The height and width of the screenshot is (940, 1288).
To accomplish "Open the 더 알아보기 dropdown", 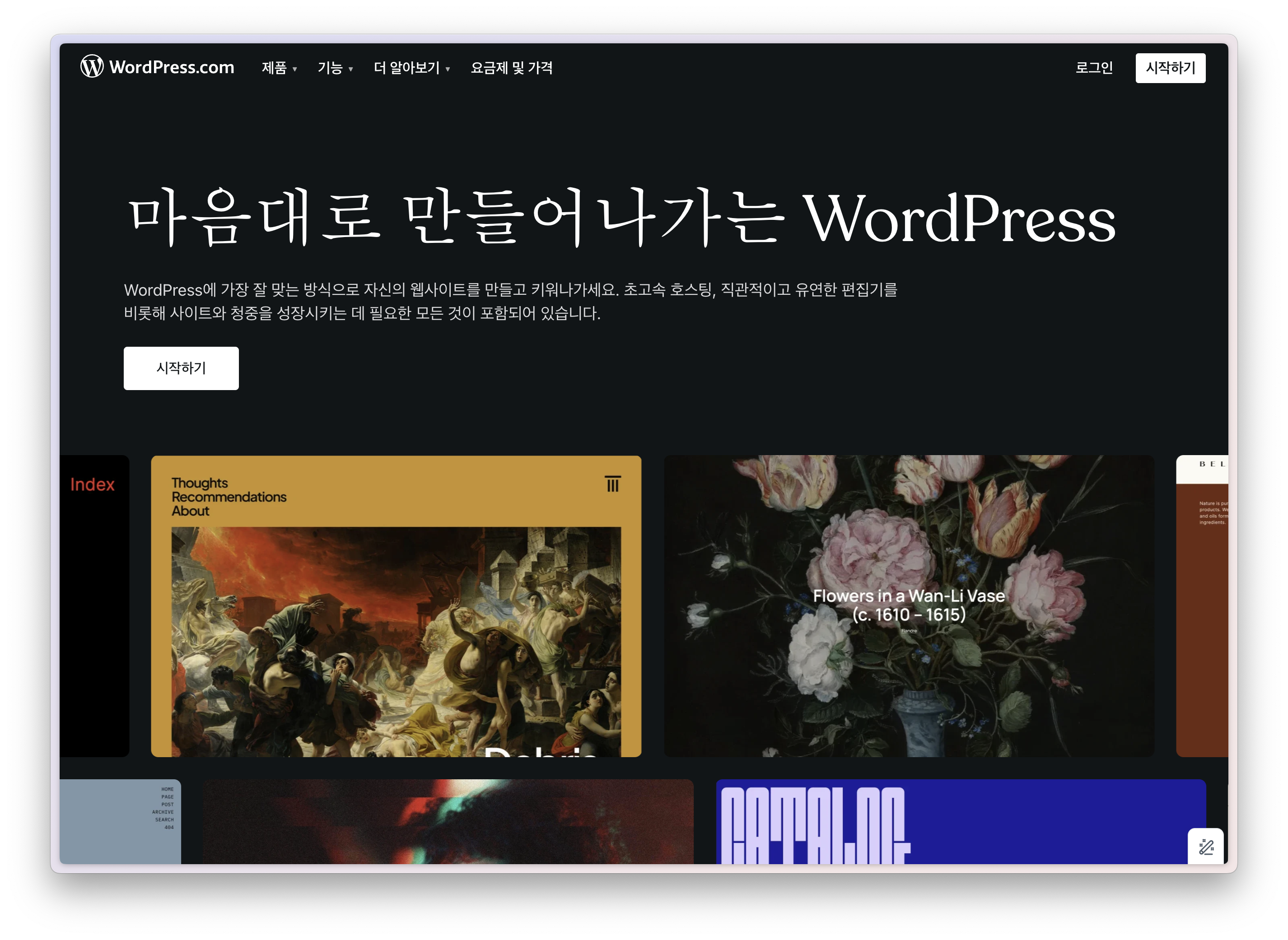I will pyautogui.click(x=412, y=68).
